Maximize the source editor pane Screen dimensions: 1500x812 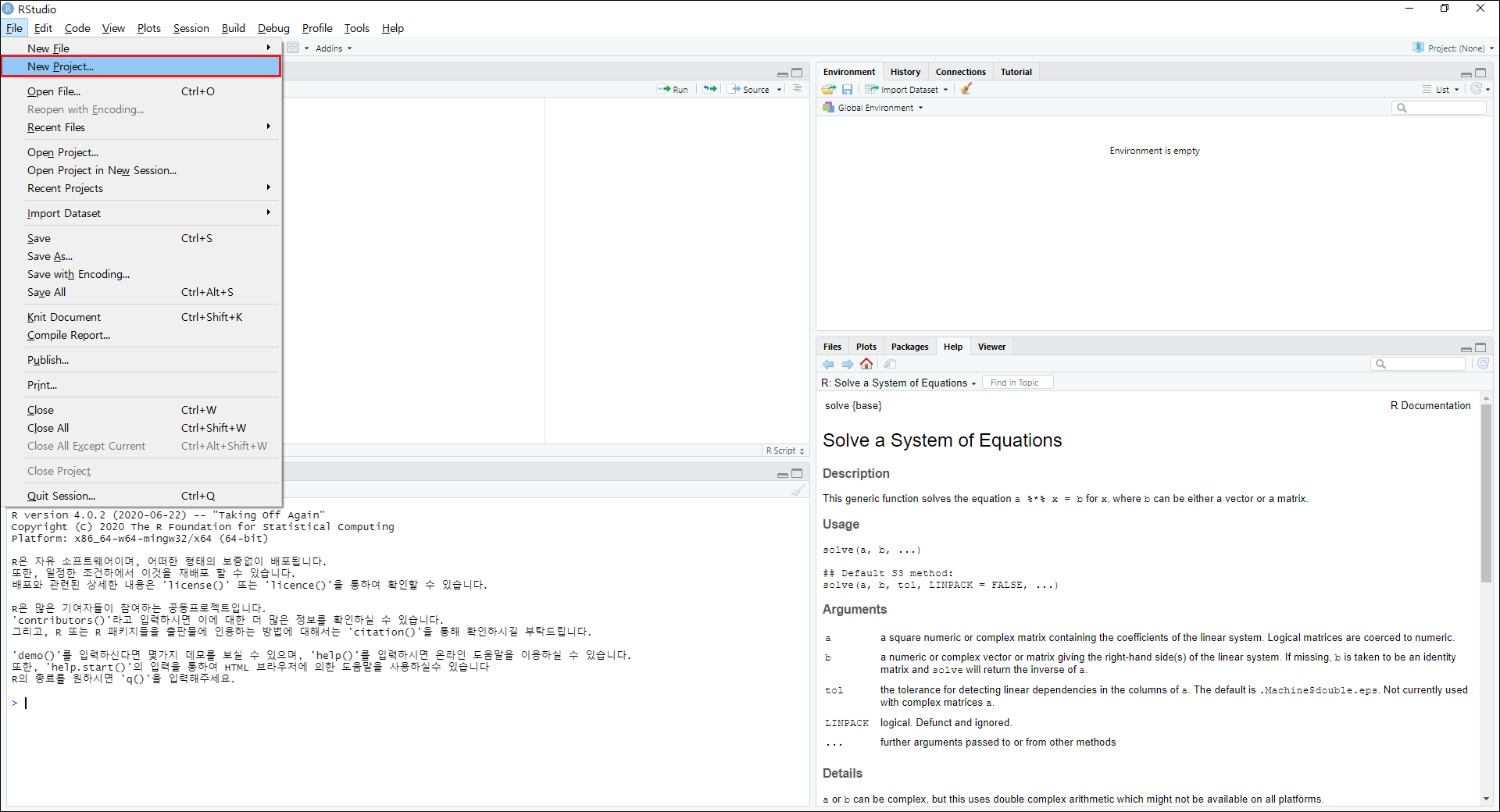click(797, 73)
